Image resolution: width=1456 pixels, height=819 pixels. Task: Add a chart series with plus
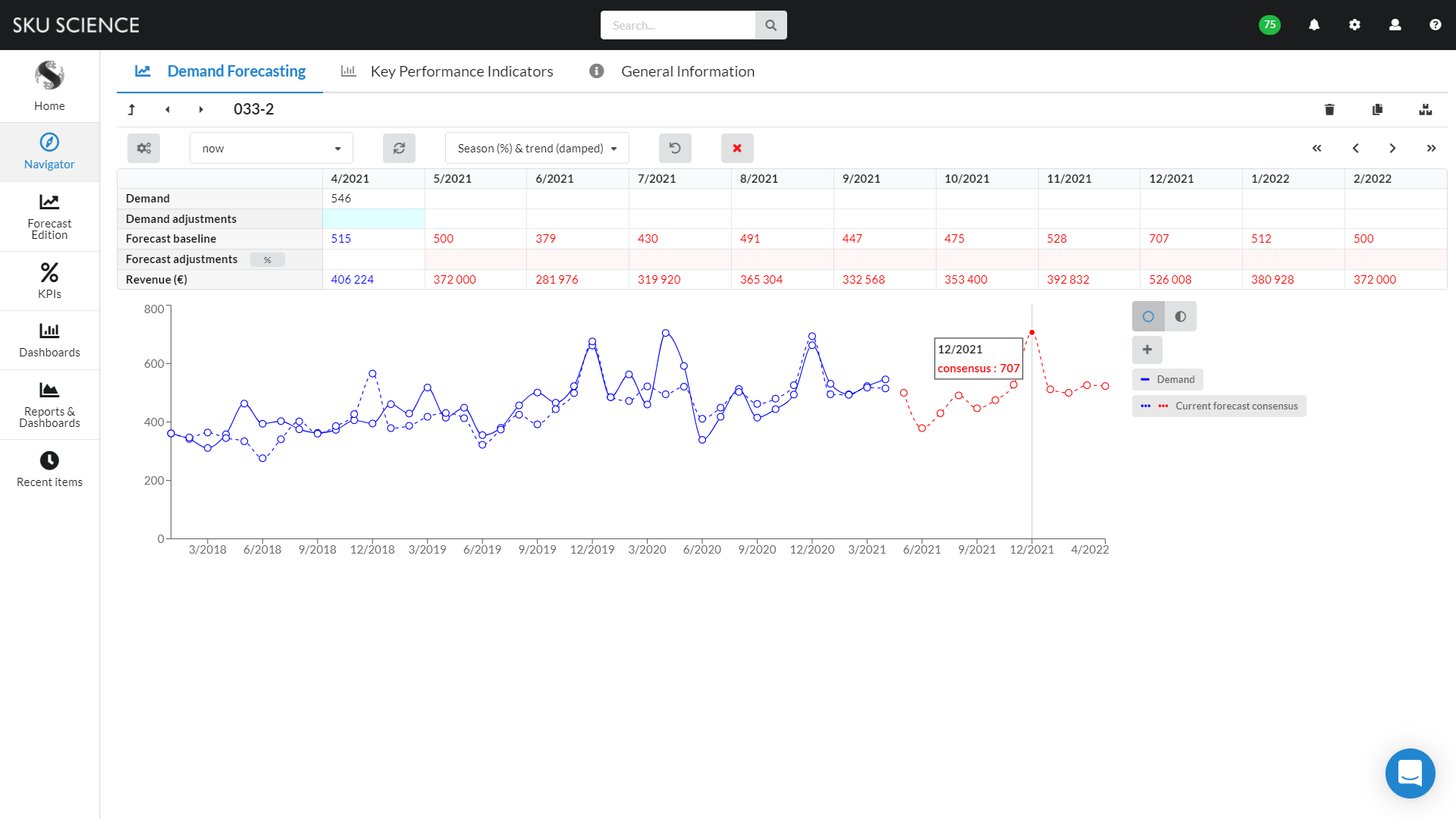click(1147, 350)
